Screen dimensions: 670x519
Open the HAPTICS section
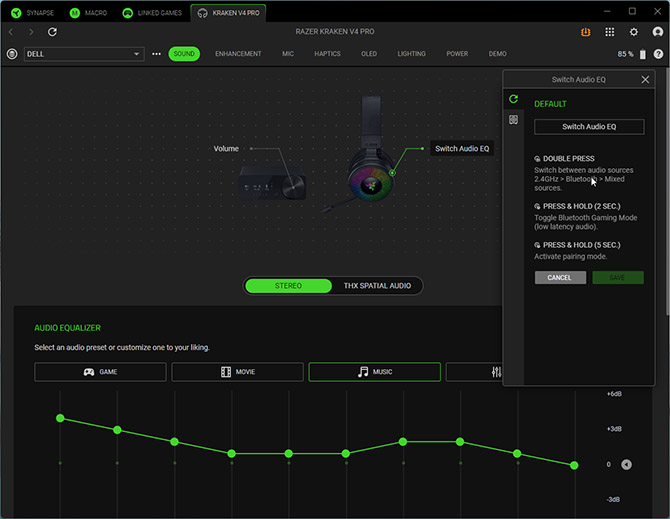327,54
